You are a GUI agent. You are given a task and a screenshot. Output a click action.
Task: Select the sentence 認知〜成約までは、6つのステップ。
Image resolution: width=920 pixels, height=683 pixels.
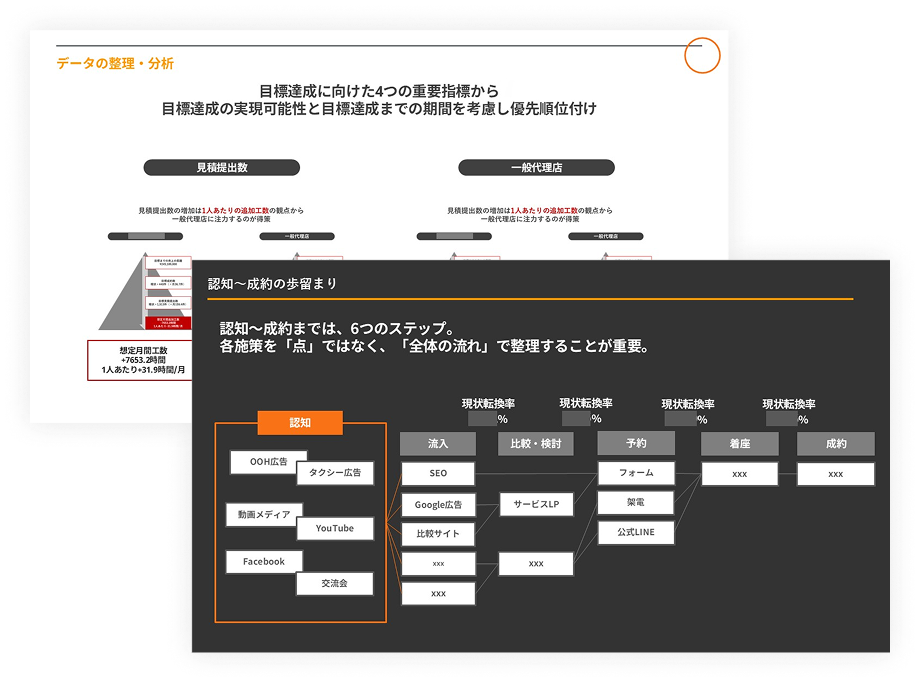pyautogui.click(x=337, y=328)
